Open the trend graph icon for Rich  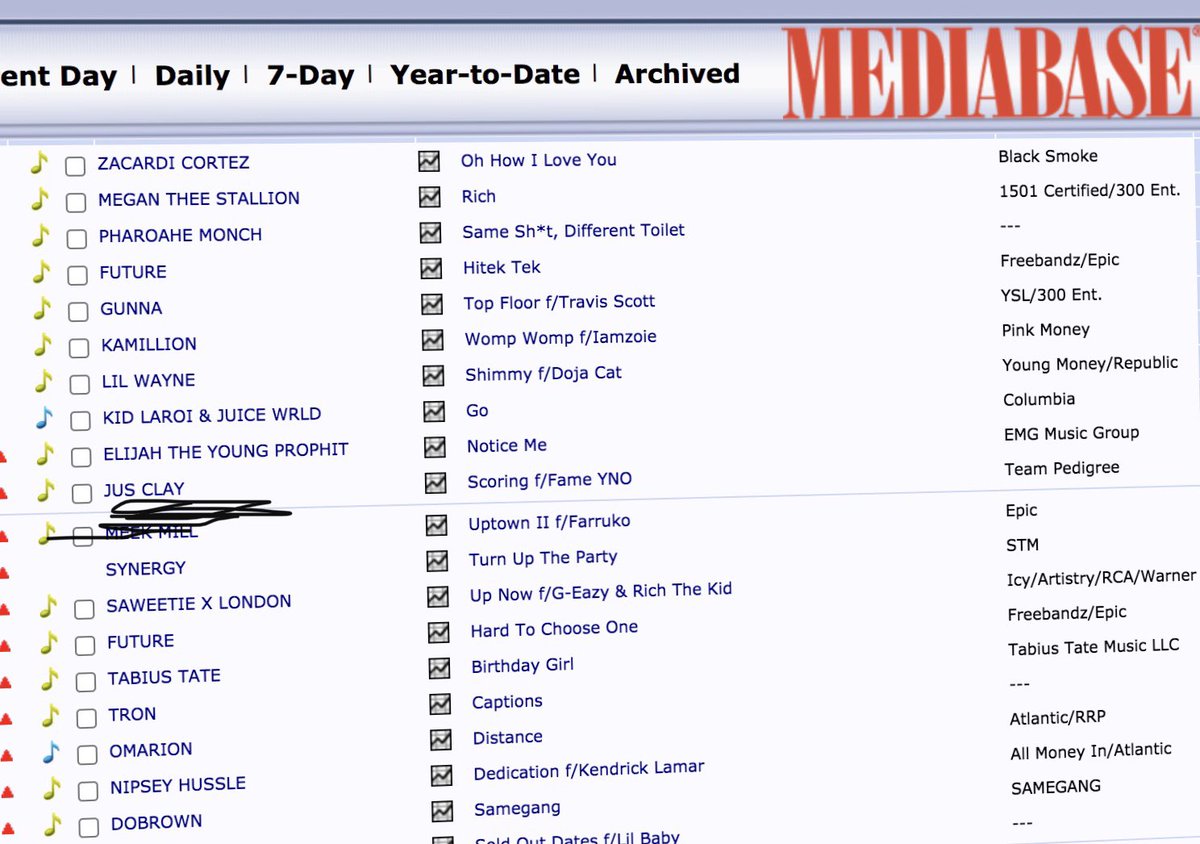[x=430, y=197]
